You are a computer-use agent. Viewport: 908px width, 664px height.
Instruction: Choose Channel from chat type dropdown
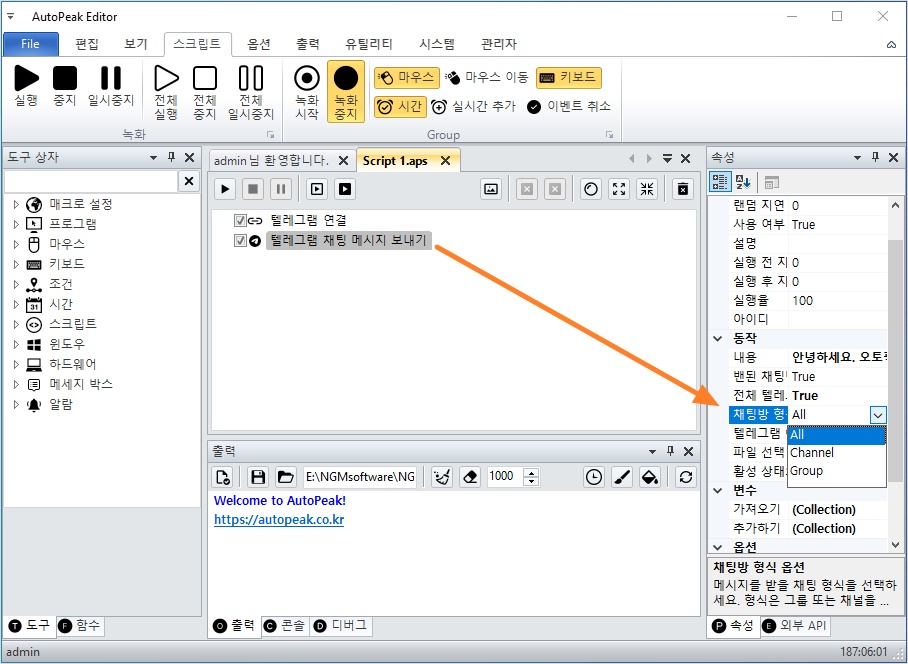(837, 453)
